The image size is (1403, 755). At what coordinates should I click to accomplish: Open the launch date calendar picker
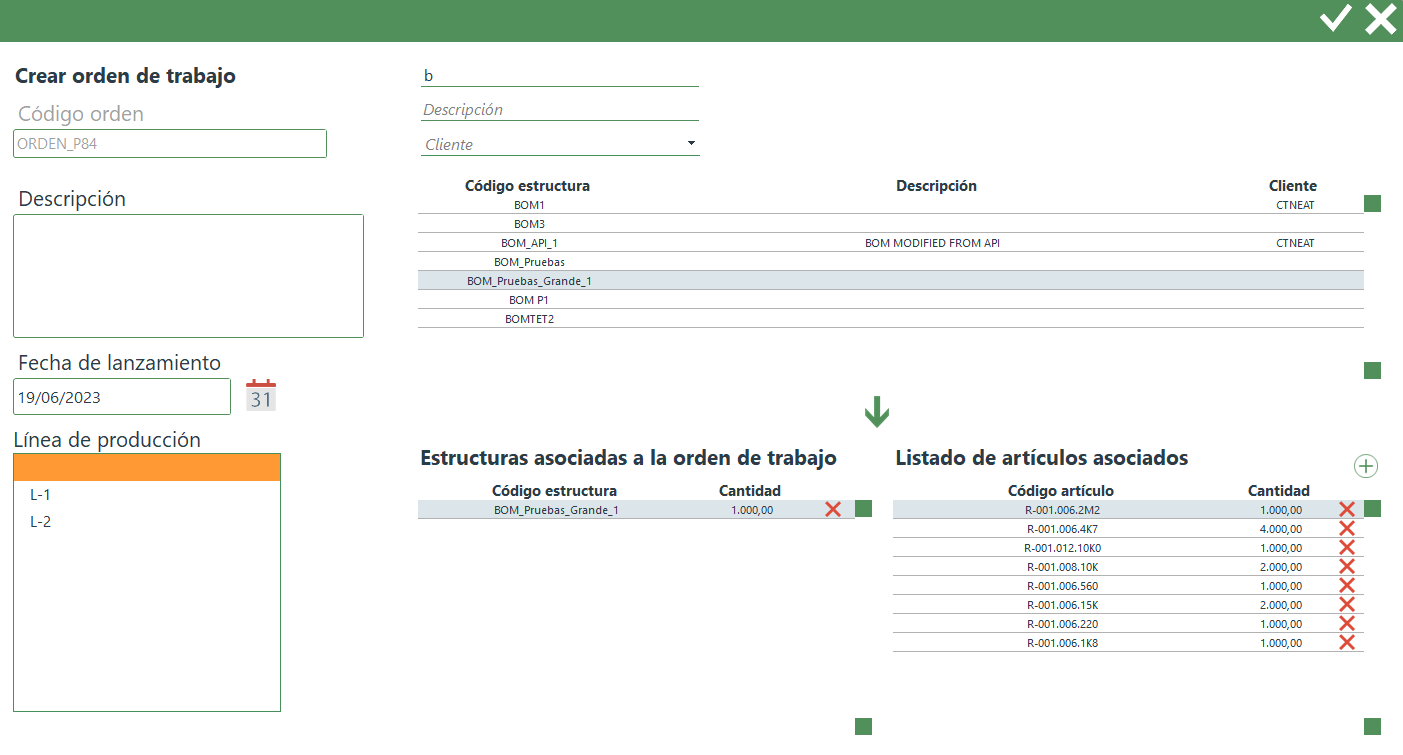point(261,396)
